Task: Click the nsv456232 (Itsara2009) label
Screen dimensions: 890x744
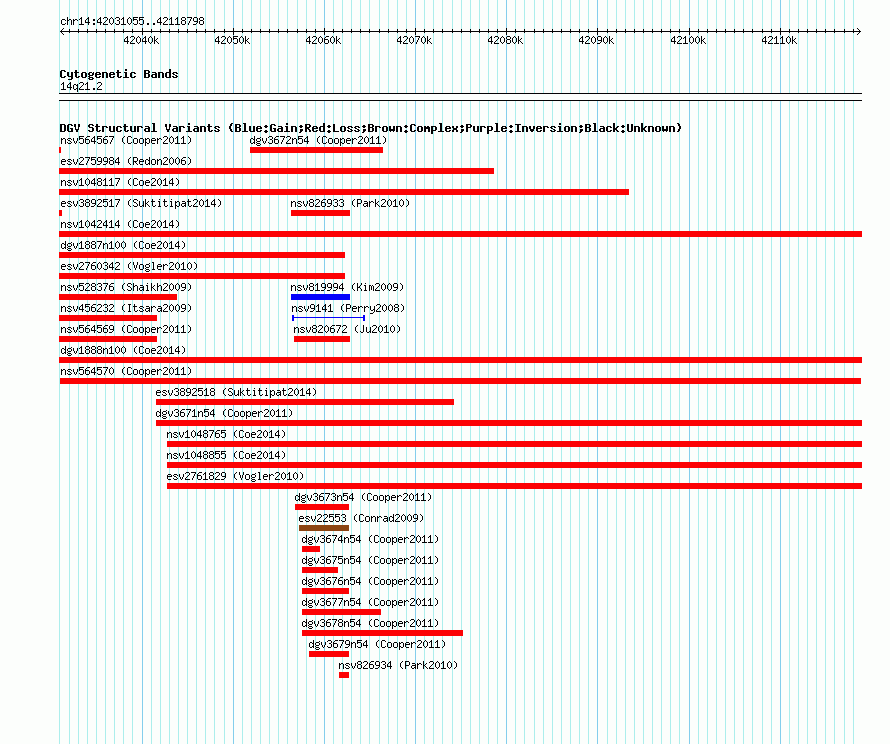Action: point(126,308)
